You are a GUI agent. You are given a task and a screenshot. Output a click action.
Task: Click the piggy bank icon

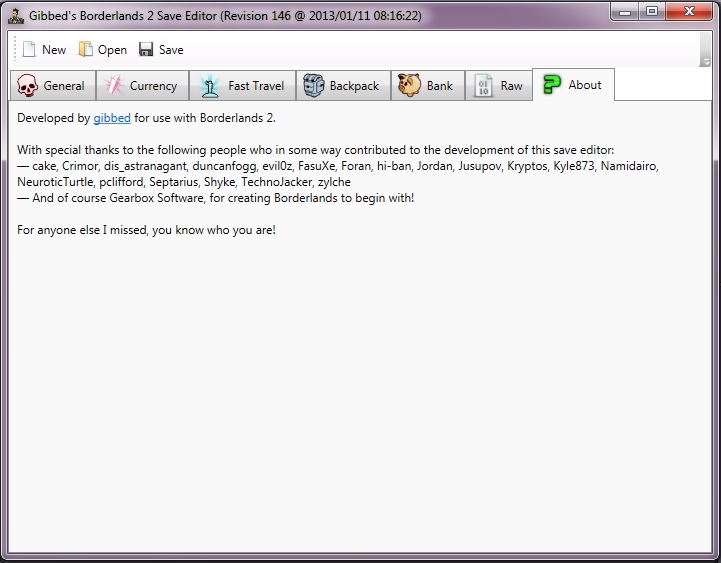(x=409, y=85)
